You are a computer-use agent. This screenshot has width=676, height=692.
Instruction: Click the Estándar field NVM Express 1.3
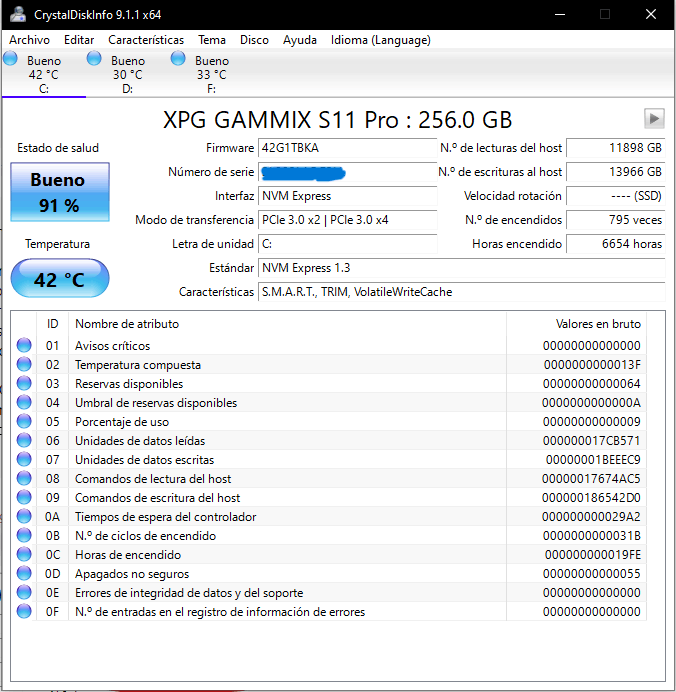pos(461,268)
